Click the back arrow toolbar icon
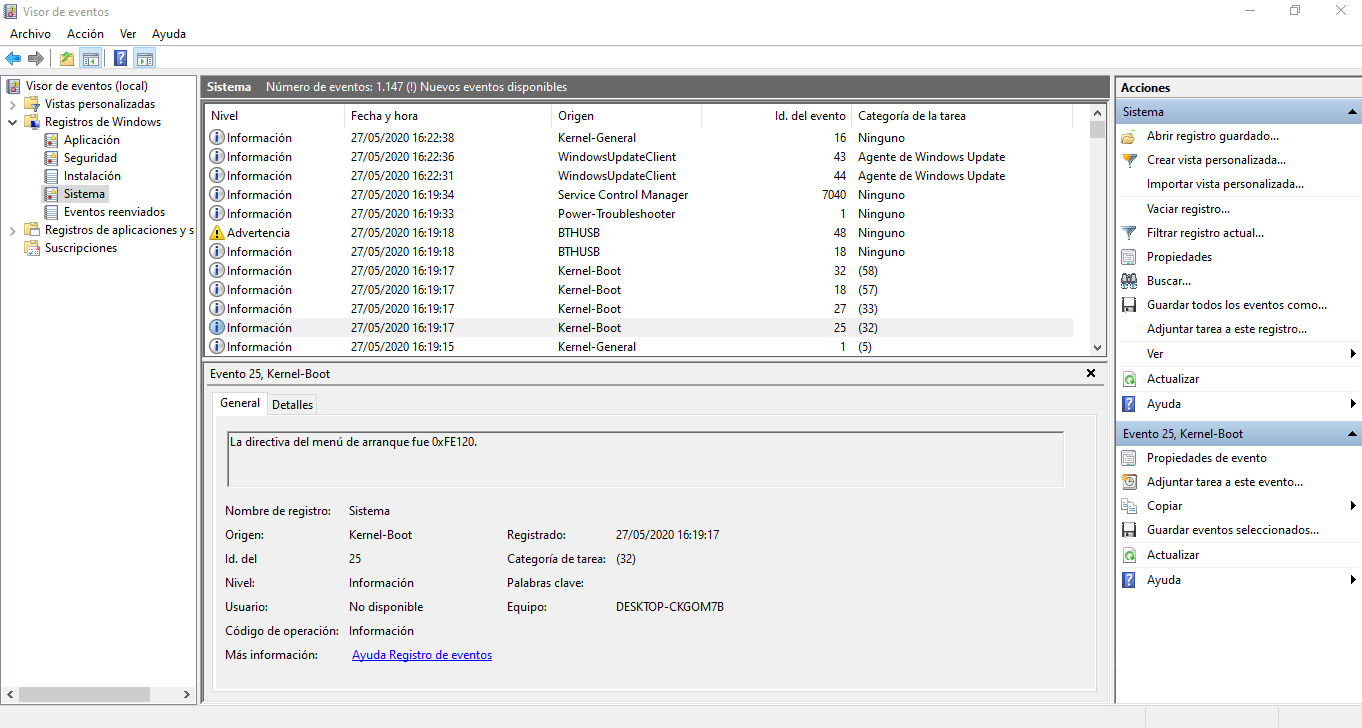Image resolution: width=1362 pixels, height=728 pixels. point(13,58)
